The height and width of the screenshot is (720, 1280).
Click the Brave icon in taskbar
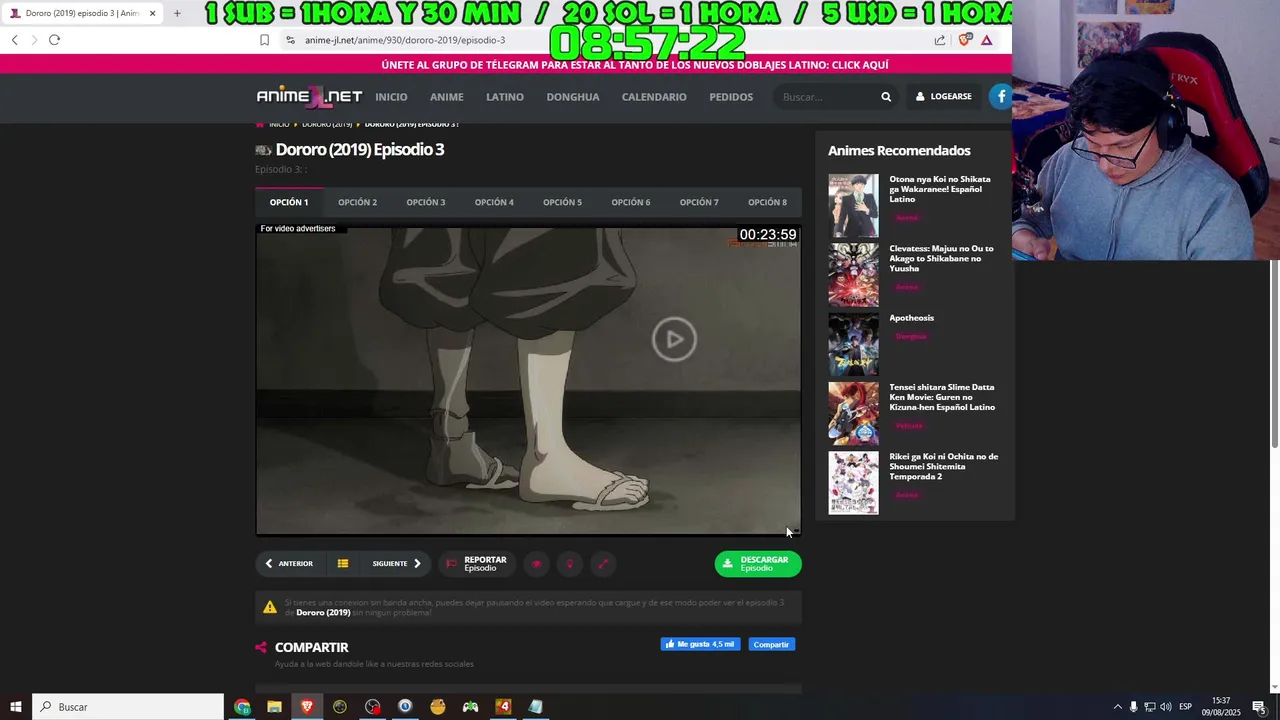tap(307, 707)
